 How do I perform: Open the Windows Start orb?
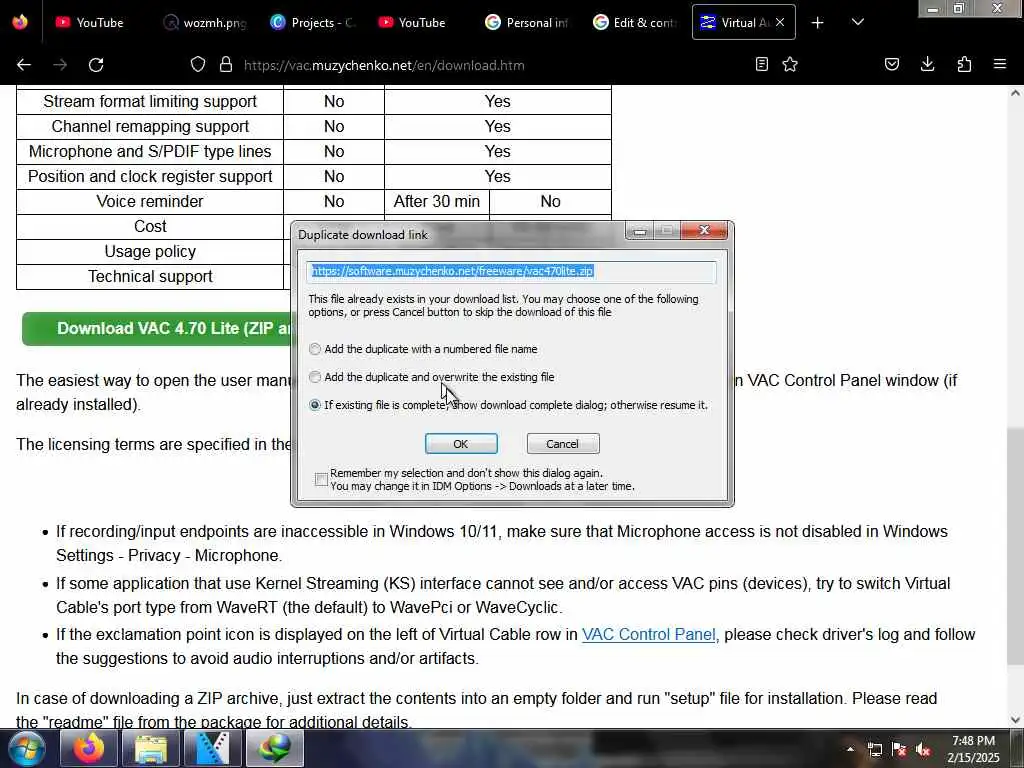27,748
